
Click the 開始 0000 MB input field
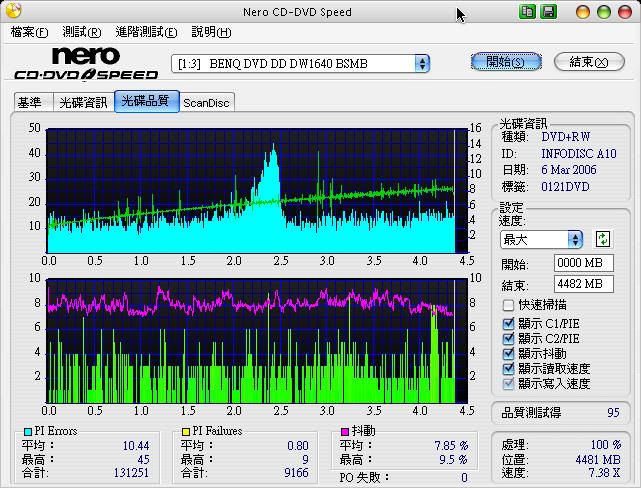click(584, 263)
